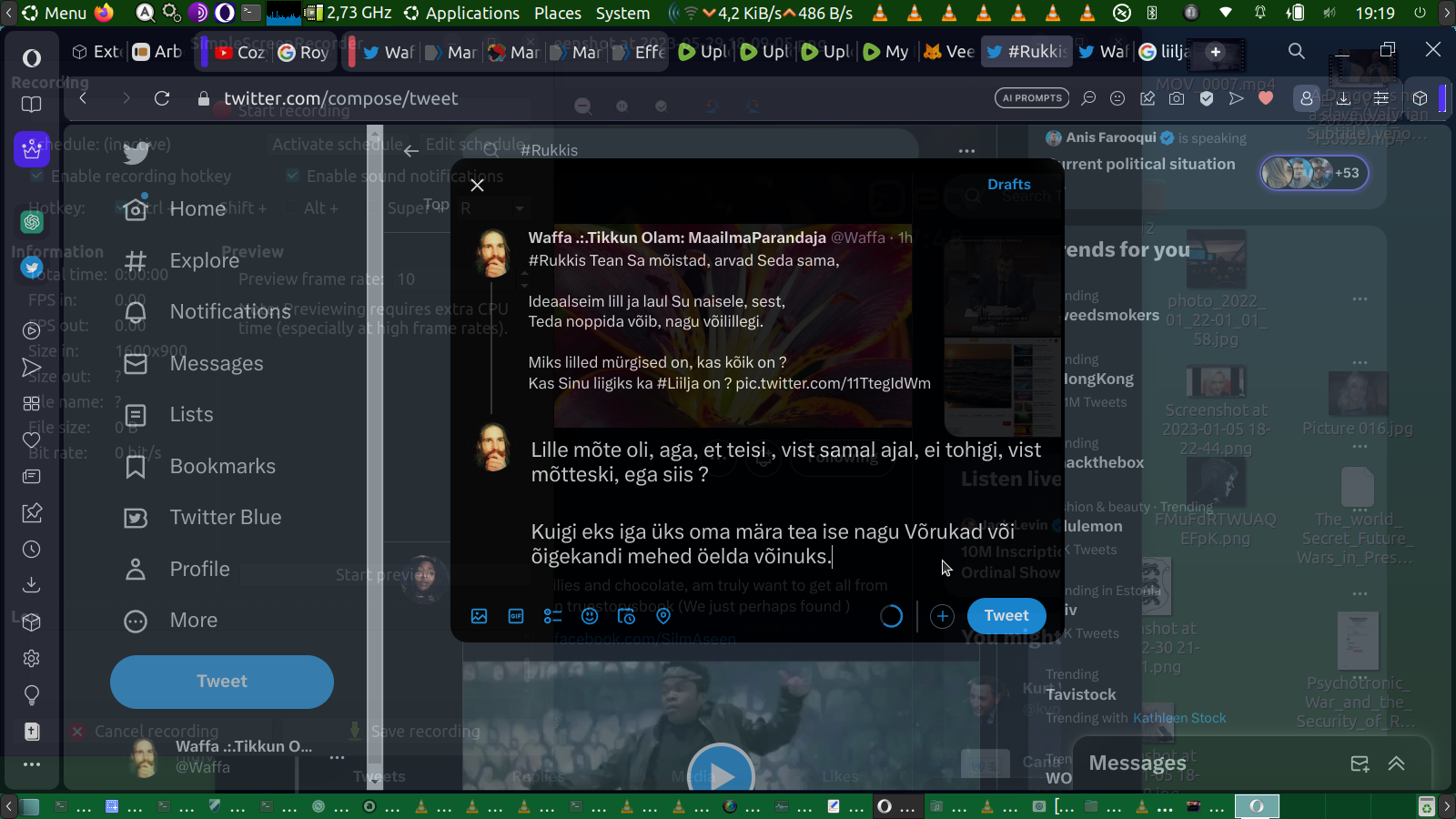Open the pic.twitter.com link in quoted tweet
This screenshot has width=1456, height=819.
[833, 383]
